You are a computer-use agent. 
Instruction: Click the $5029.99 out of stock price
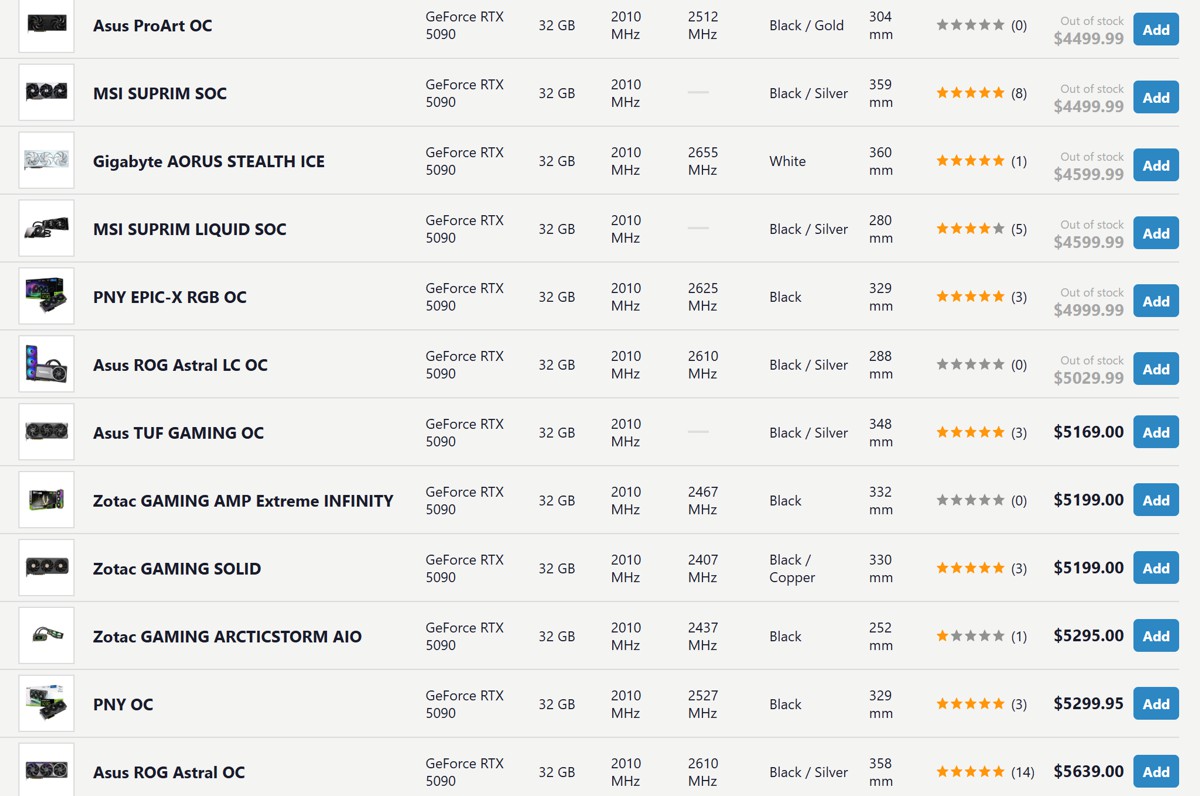1088,378
